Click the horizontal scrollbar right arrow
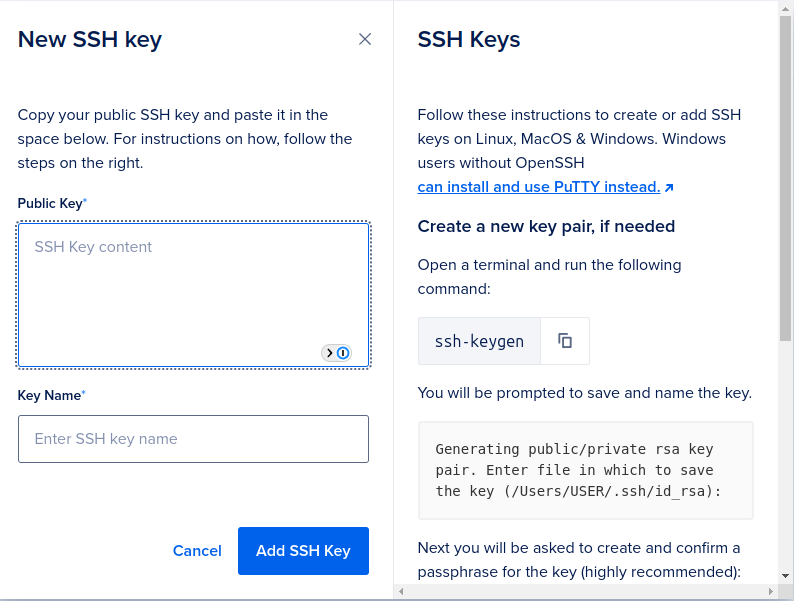 click(x=772, y=592)
